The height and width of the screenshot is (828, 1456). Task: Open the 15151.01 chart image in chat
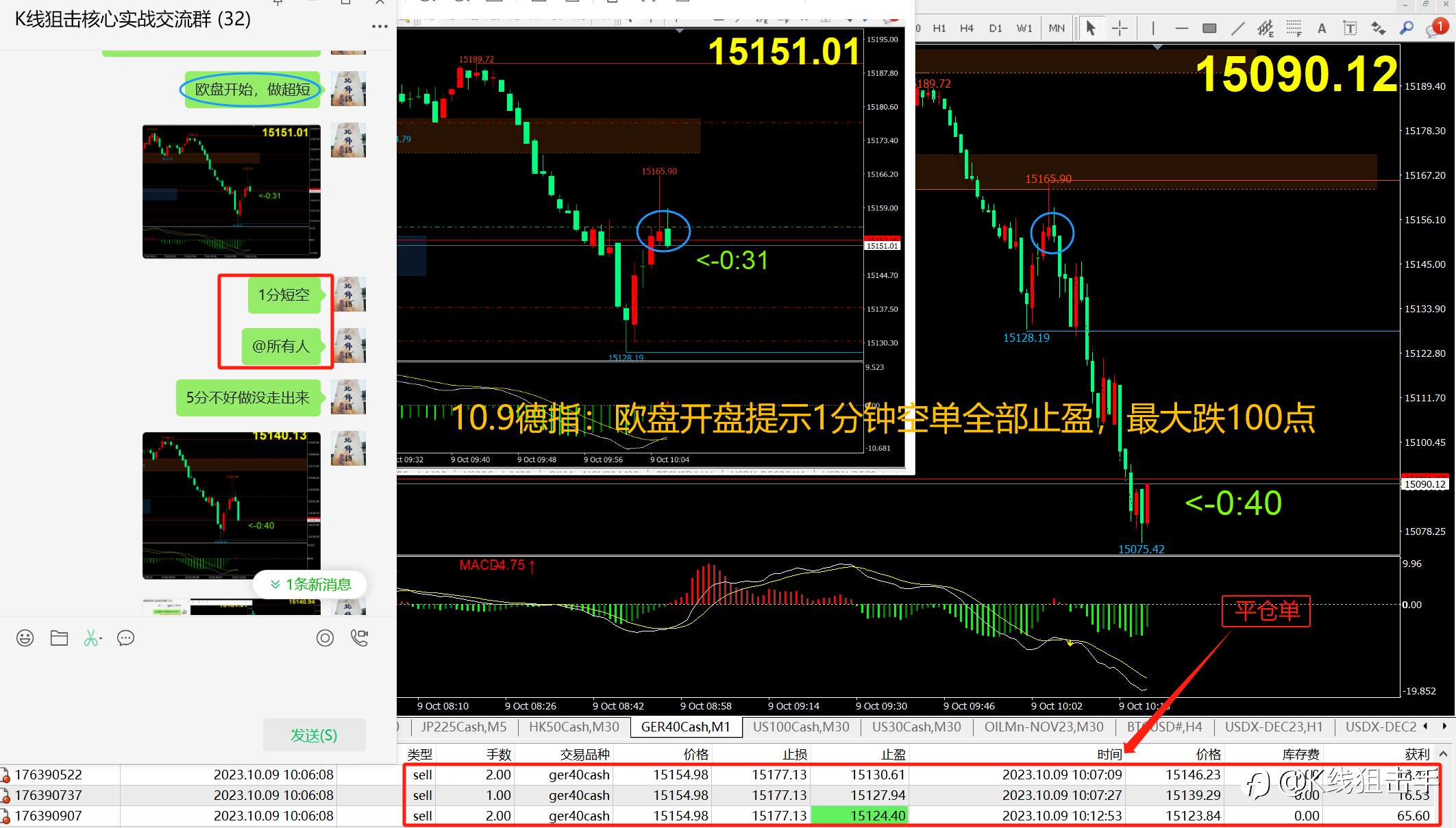pos(232,192)
